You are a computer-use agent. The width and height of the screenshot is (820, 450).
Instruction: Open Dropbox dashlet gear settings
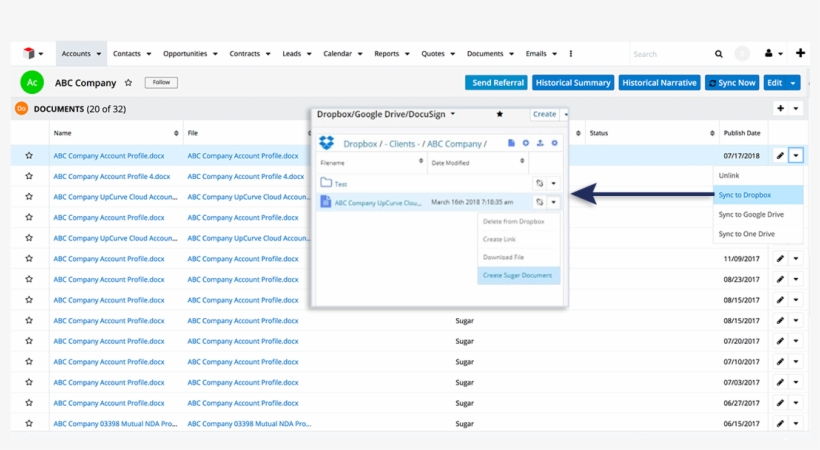(x=554, y=143)
